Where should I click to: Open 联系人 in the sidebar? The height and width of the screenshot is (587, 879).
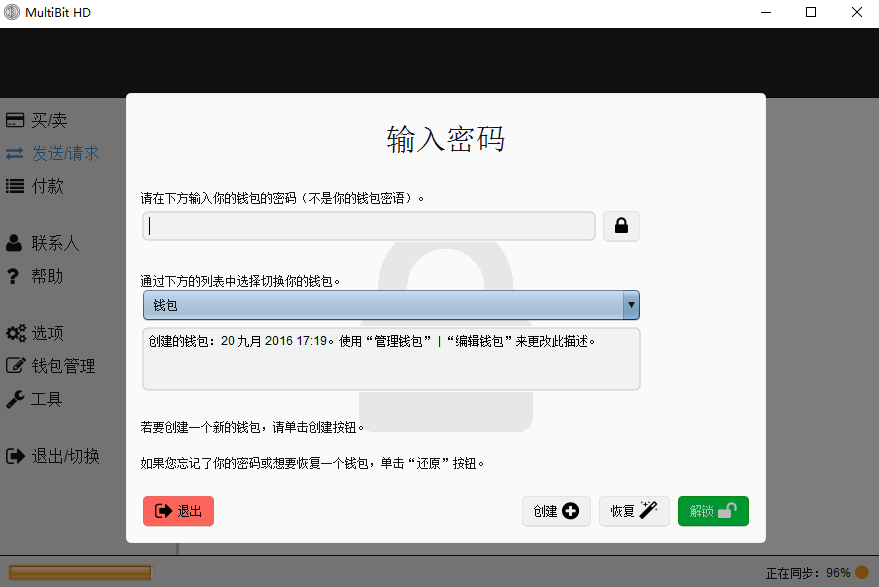tap(43, 243)
